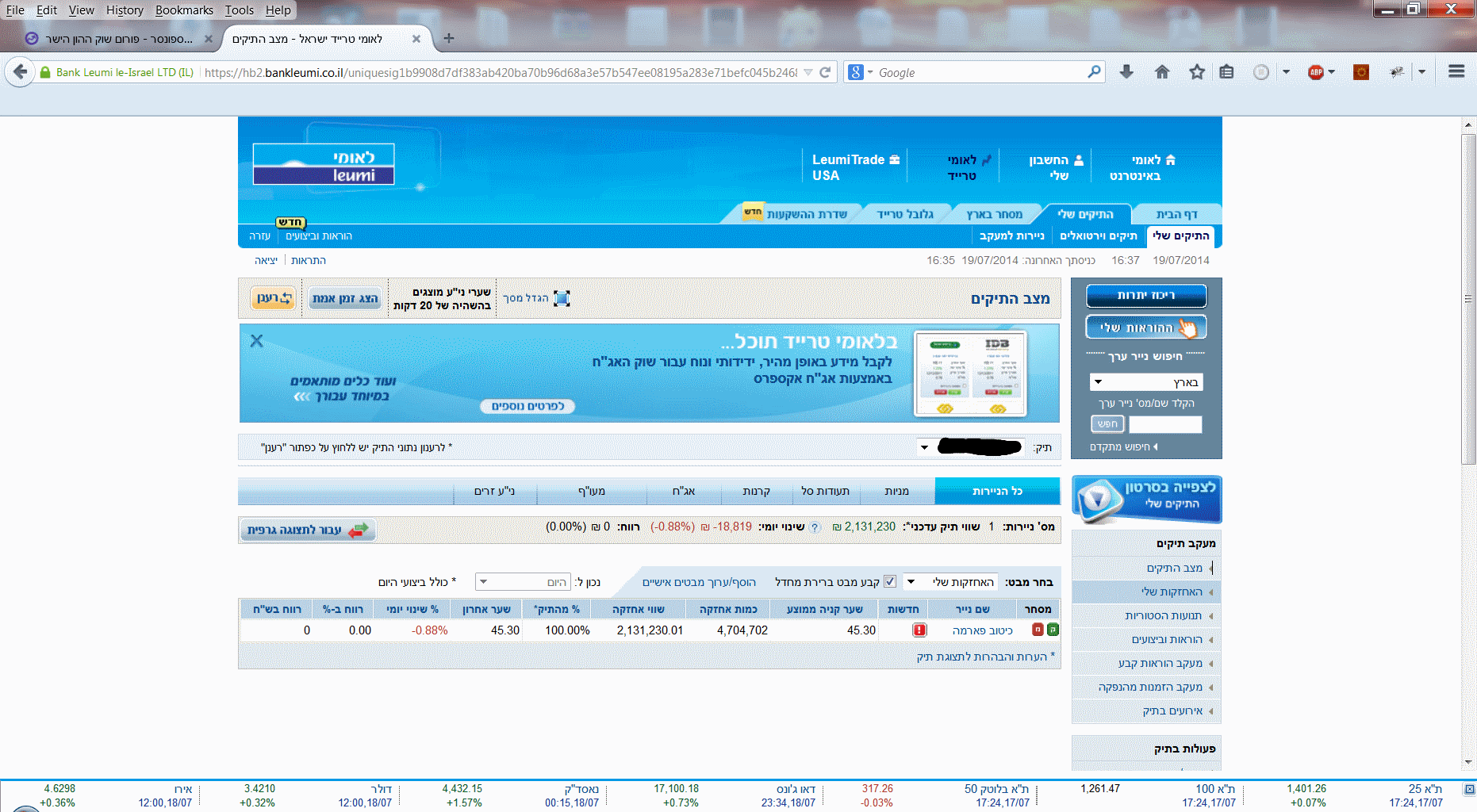Click the red sell icon in כיטוב row
Viewport: 1477px width, 812px height.
tap(1038, 630)
